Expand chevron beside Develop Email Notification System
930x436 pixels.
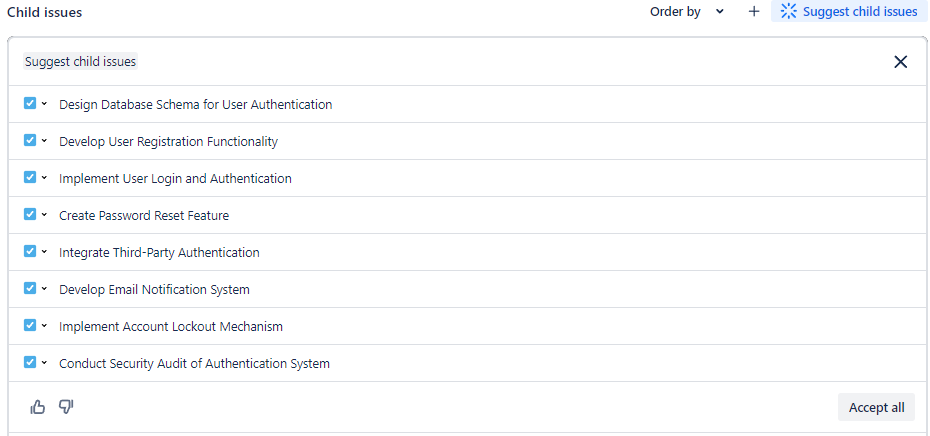[x=44, y=289]
